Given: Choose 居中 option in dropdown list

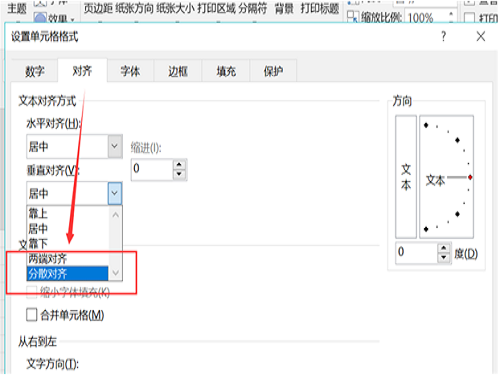Looking at the screenshot, I should (x=68, y=229).
